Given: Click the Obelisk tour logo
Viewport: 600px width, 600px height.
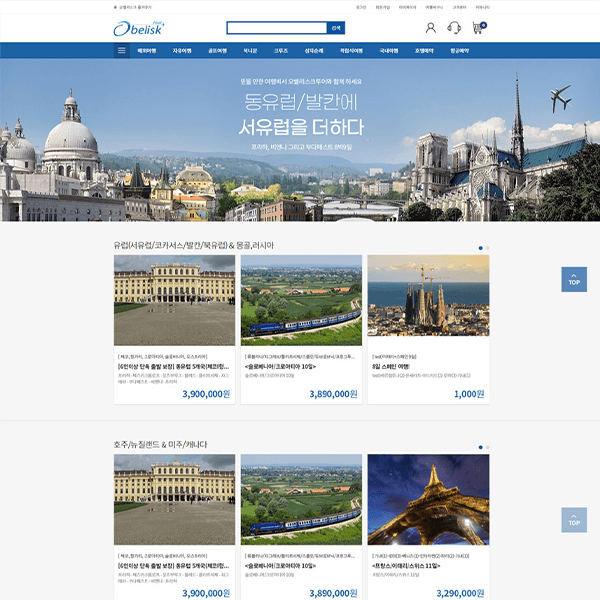Looking at the screenshot, I should tap(139, 29).
